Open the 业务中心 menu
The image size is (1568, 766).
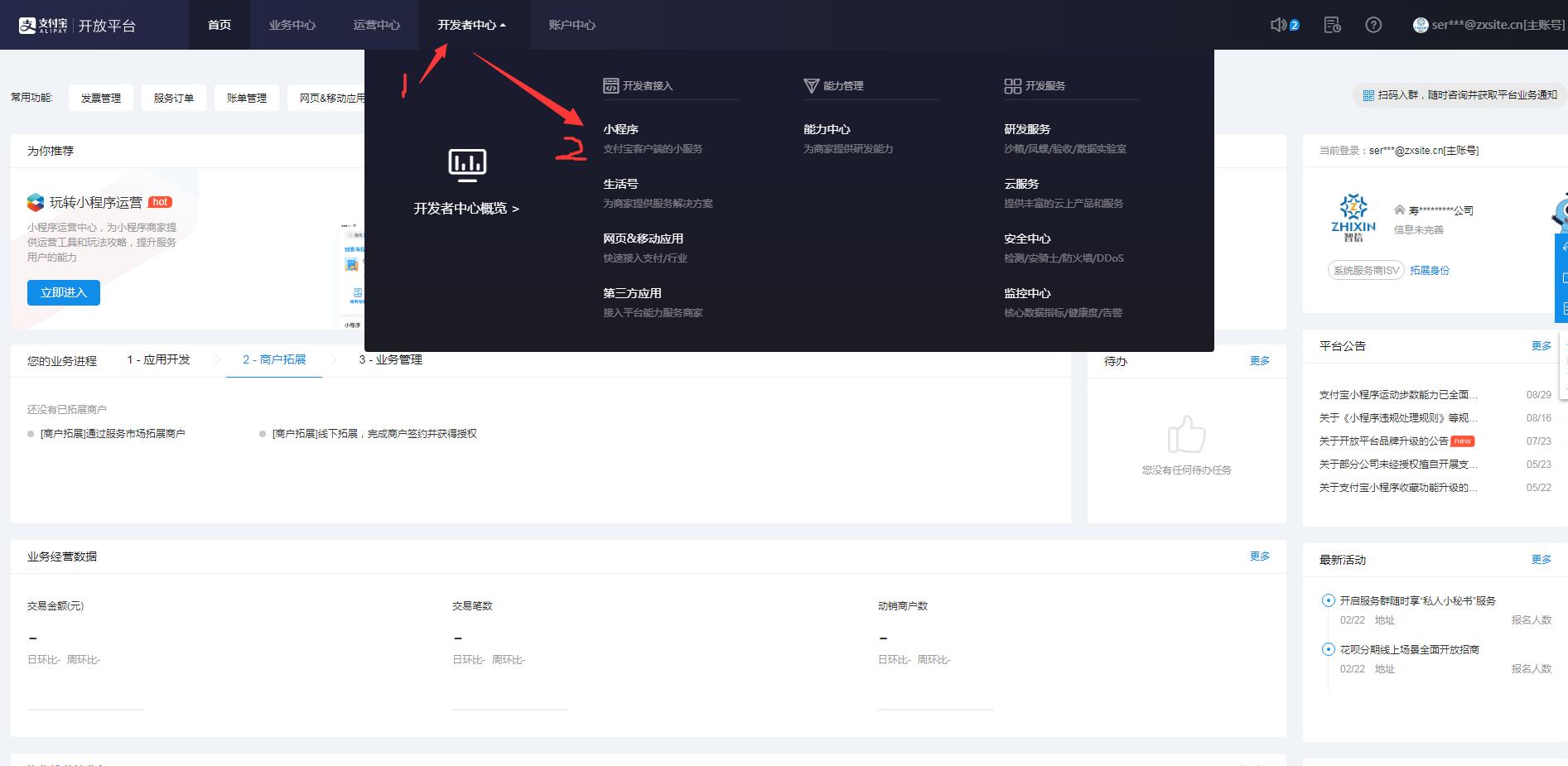(292, 25)
